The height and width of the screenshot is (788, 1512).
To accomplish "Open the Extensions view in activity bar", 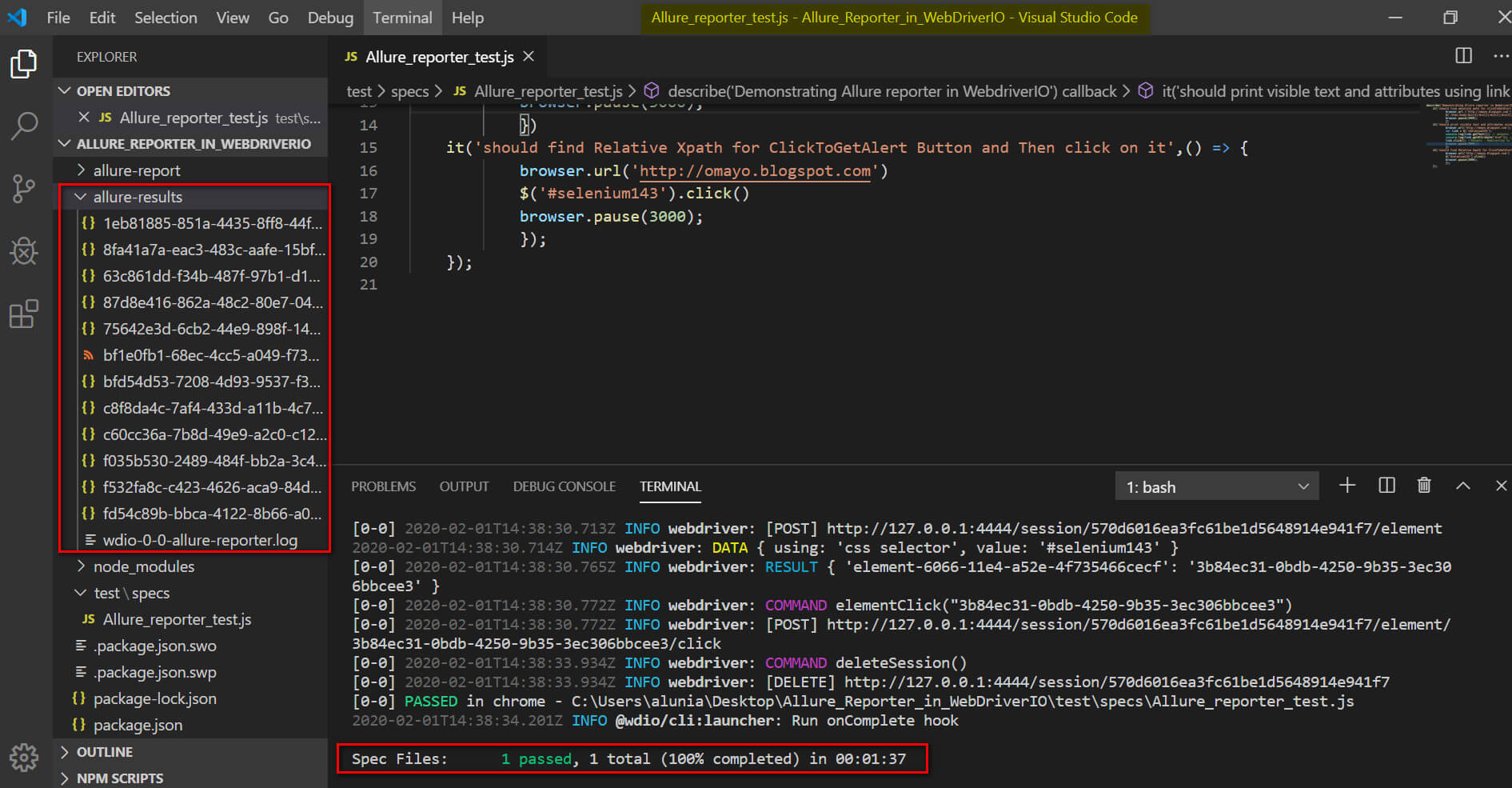I will click(x=24, y=314).
